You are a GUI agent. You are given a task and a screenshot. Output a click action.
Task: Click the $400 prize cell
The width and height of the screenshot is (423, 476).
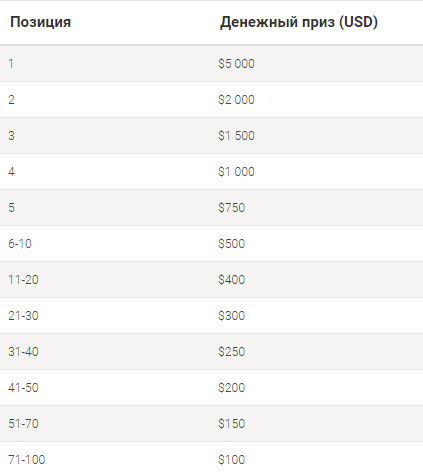[232, 280]
